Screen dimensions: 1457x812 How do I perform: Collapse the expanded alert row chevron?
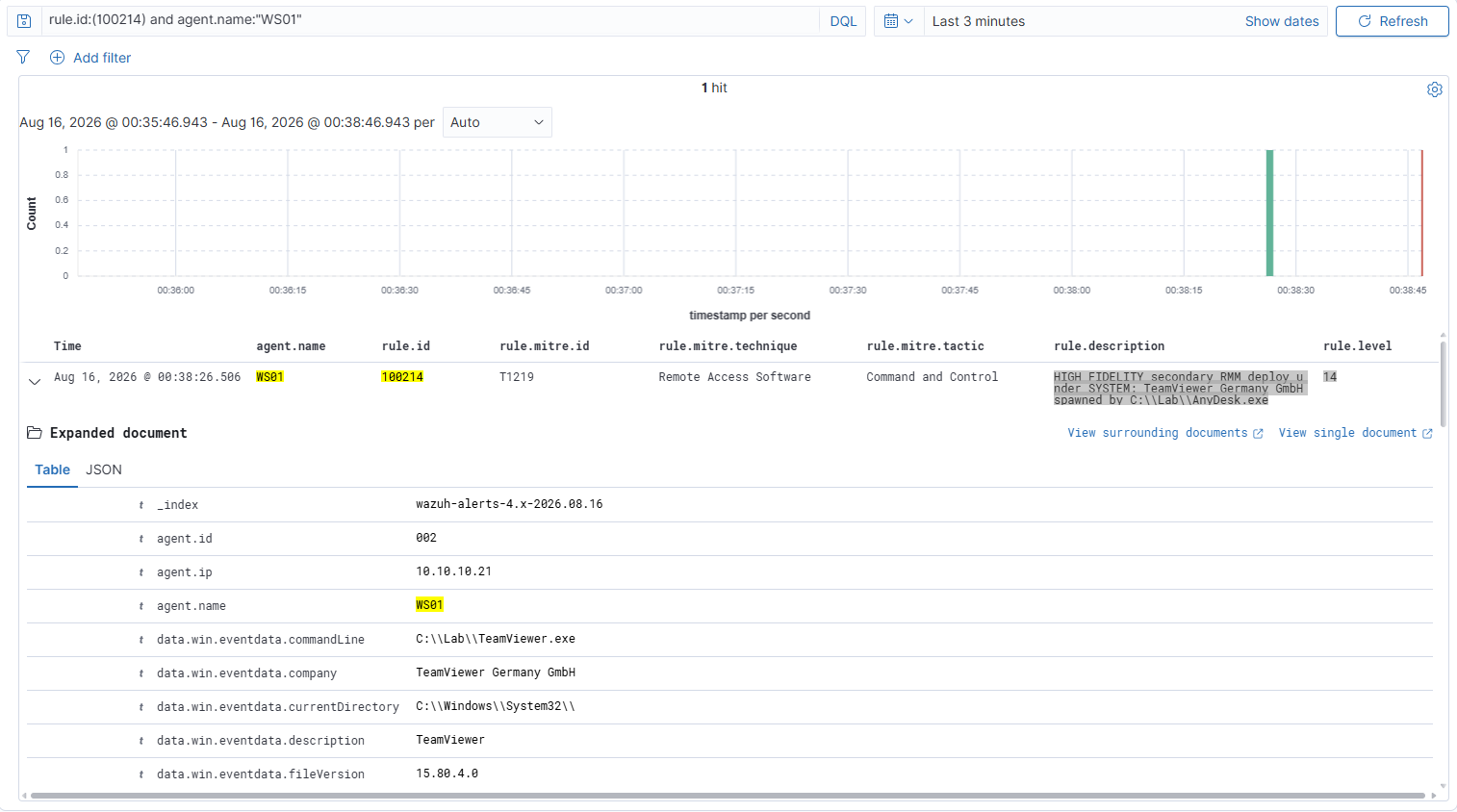click(x=35, y=381)
